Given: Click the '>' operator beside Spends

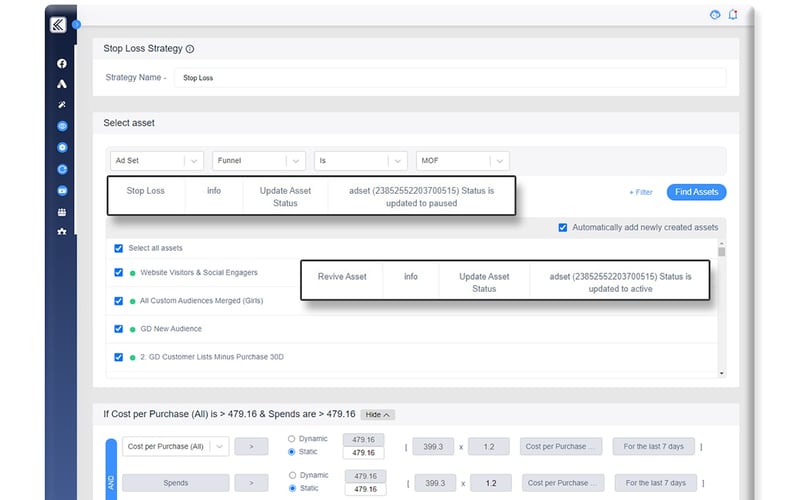Looking at the screenshot, I should 251,483.
